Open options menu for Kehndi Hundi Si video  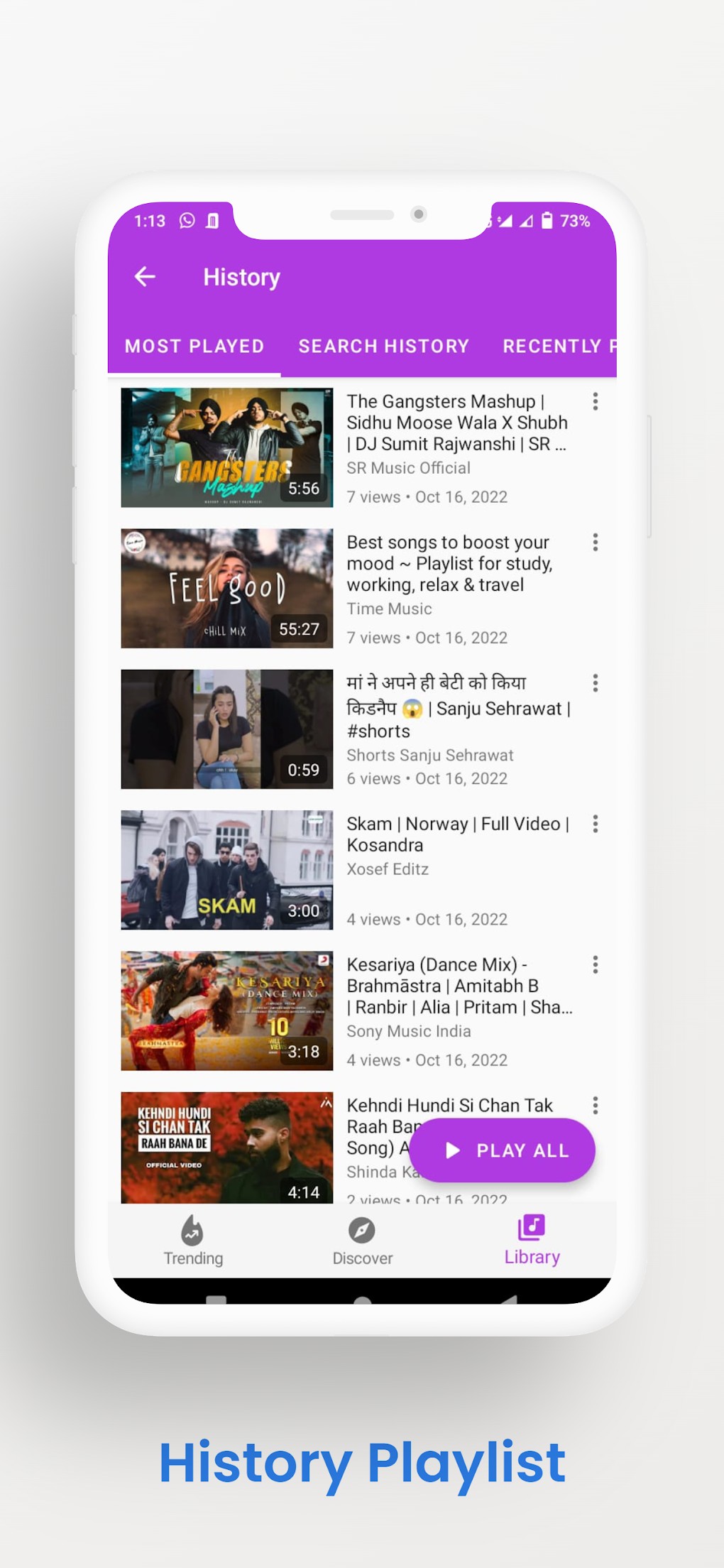(x=596, y=1105)
